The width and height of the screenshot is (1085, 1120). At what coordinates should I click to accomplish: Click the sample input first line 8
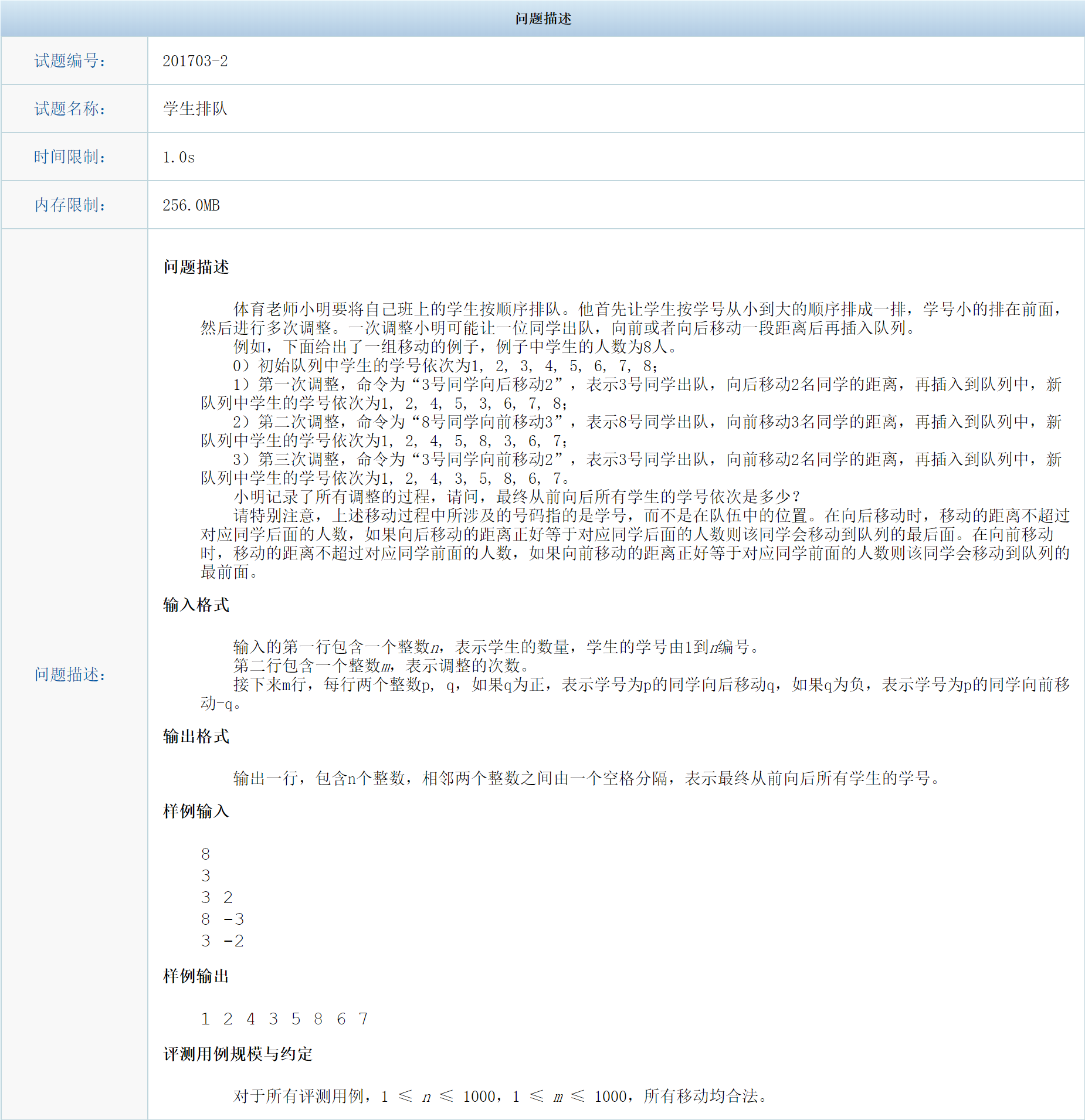click(205, 854)
